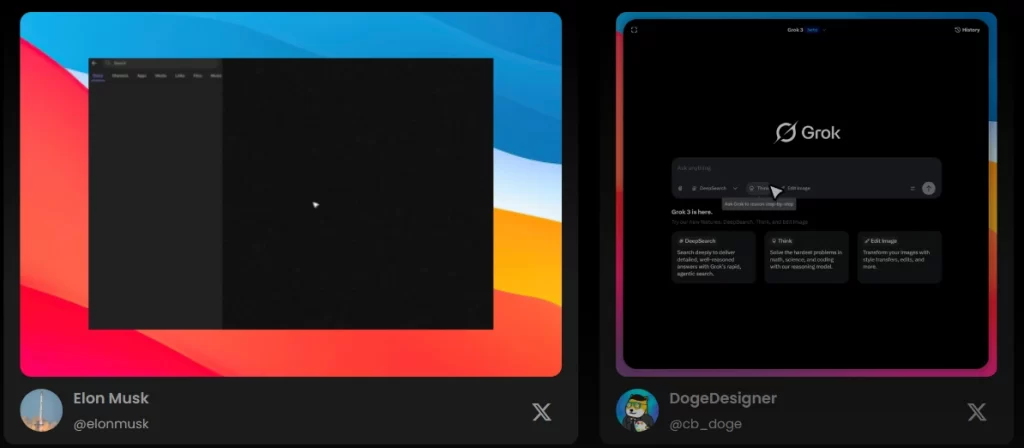Screen dimensions: 1024x448
Task: Click the attach paperclip icon in Grok input
Action: [681, 188]
